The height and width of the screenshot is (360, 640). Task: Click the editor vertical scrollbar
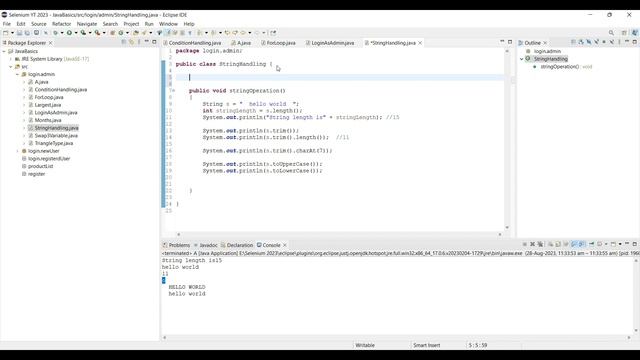pos(507,139)
